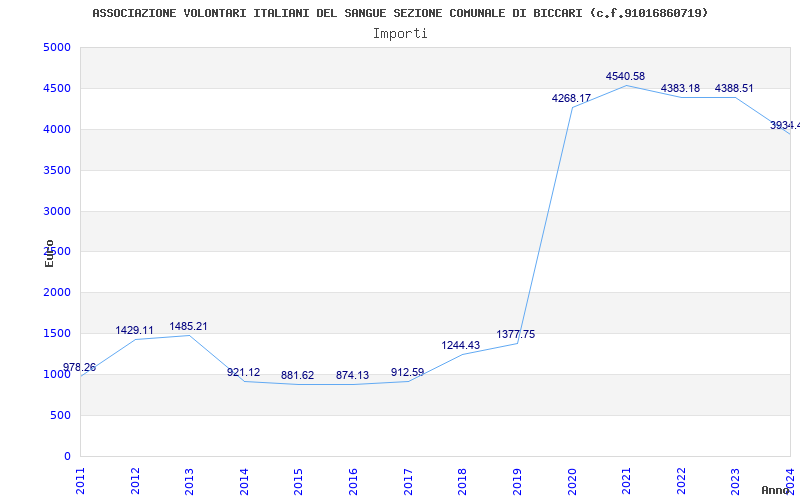Select the 4388.51 value label
Screen dimensions: 800x500
[735, 89]
